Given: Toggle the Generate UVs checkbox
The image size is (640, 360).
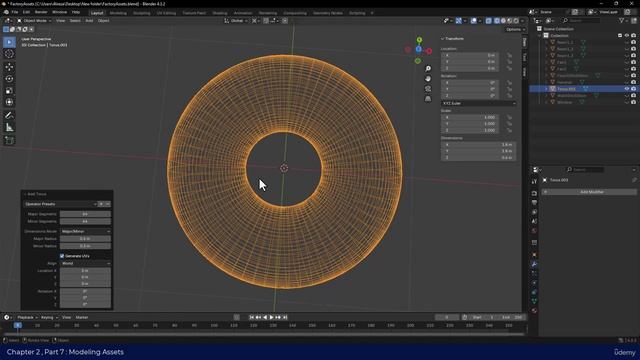Looking at the screenshot, I should pos(62,256).
